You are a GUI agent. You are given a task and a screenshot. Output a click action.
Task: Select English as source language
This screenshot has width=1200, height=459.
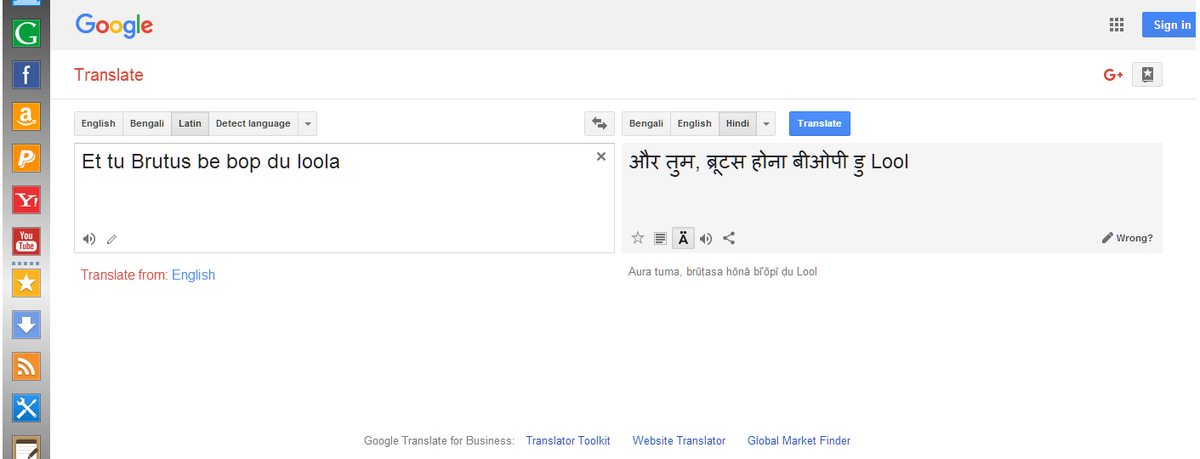tap(98, 124)
